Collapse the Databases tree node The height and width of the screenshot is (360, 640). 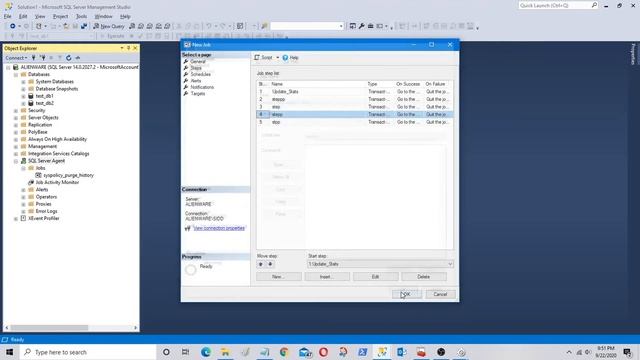coord(16,75)
